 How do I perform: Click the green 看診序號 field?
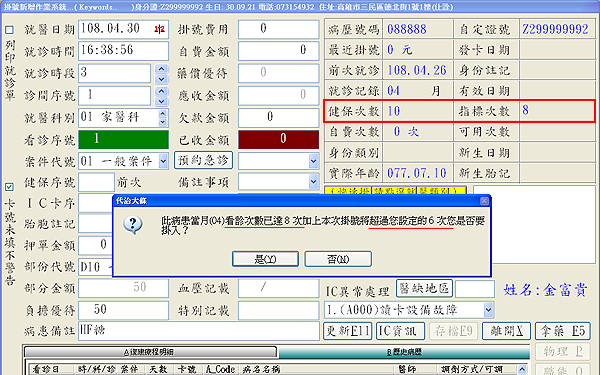[124, 139]
